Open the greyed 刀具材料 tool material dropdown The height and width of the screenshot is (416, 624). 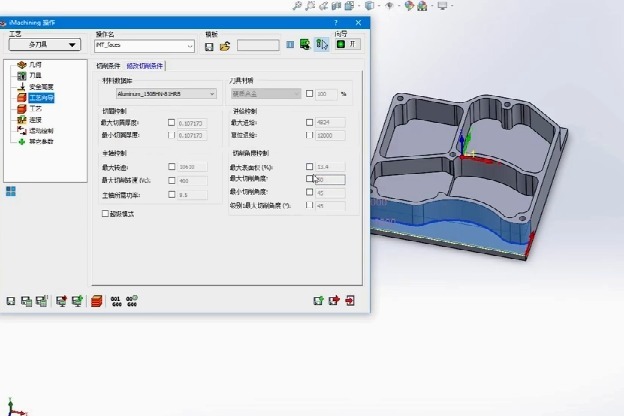click(x=266, y=94)
